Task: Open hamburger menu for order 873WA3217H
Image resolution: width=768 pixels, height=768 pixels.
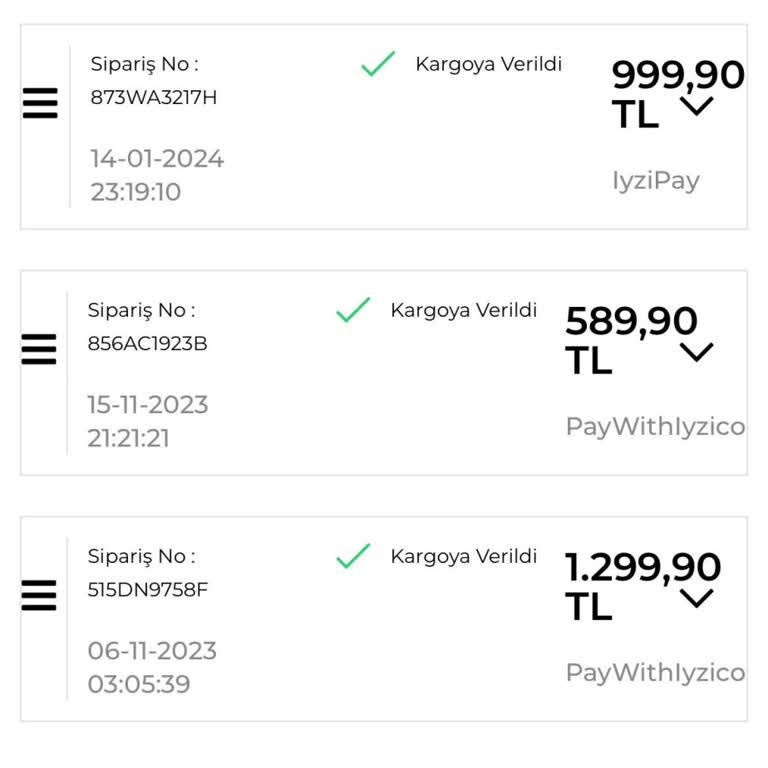Action: click(40, 103)
